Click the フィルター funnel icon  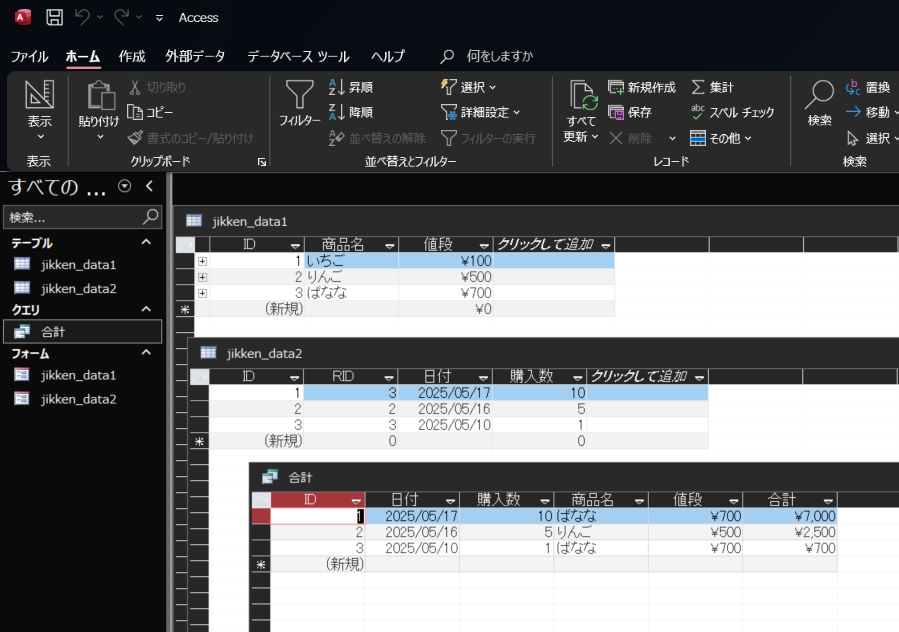coord(299,94)
